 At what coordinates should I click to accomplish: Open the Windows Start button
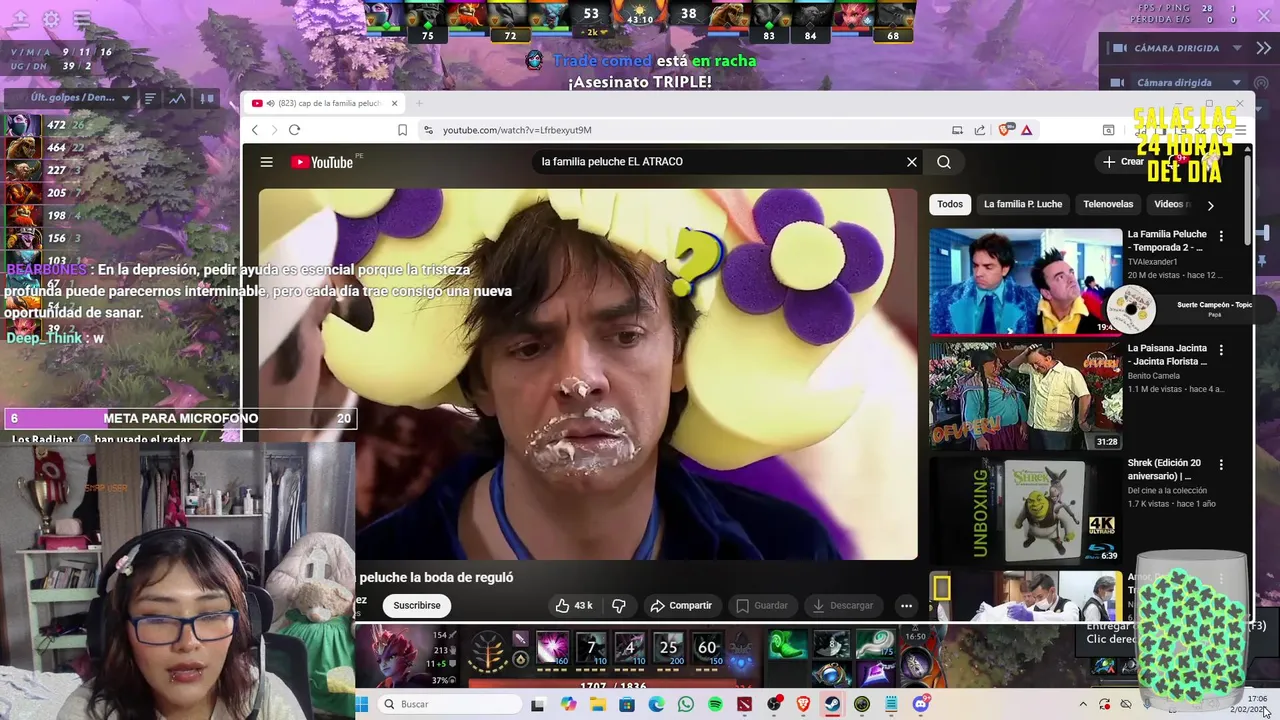362,704
